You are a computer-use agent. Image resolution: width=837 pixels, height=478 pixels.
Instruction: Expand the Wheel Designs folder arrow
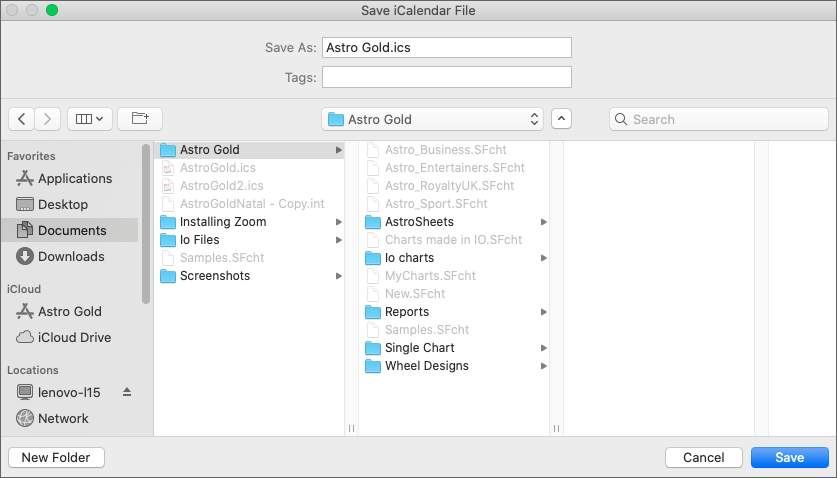click(x=543, y=366)
